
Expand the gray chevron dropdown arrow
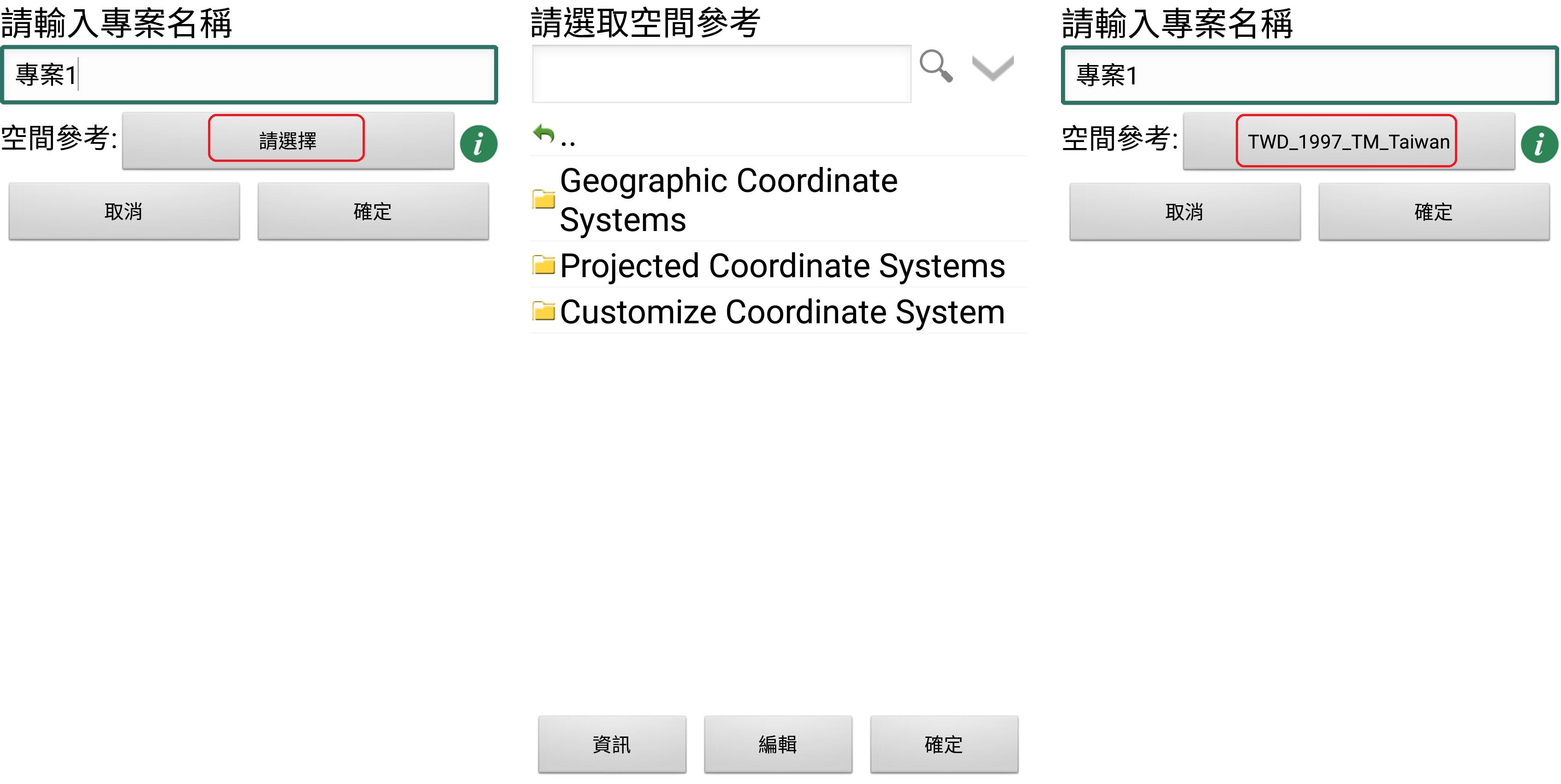tap(993, 67)
